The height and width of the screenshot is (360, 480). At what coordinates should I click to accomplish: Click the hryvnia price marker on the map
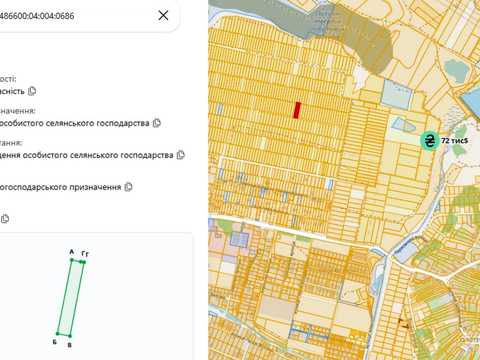430,140
